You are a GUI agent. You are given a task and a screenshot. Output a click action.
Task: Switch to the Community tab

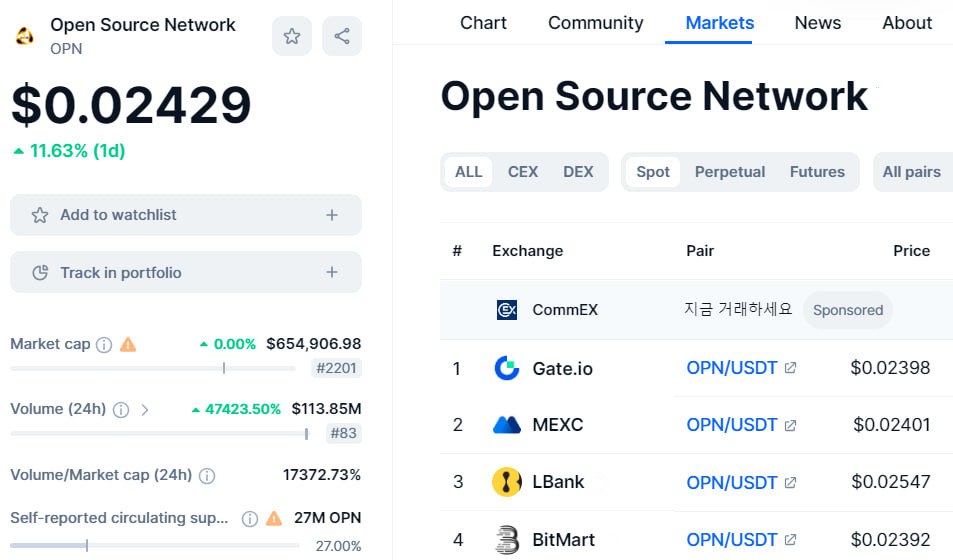[596, 22]
